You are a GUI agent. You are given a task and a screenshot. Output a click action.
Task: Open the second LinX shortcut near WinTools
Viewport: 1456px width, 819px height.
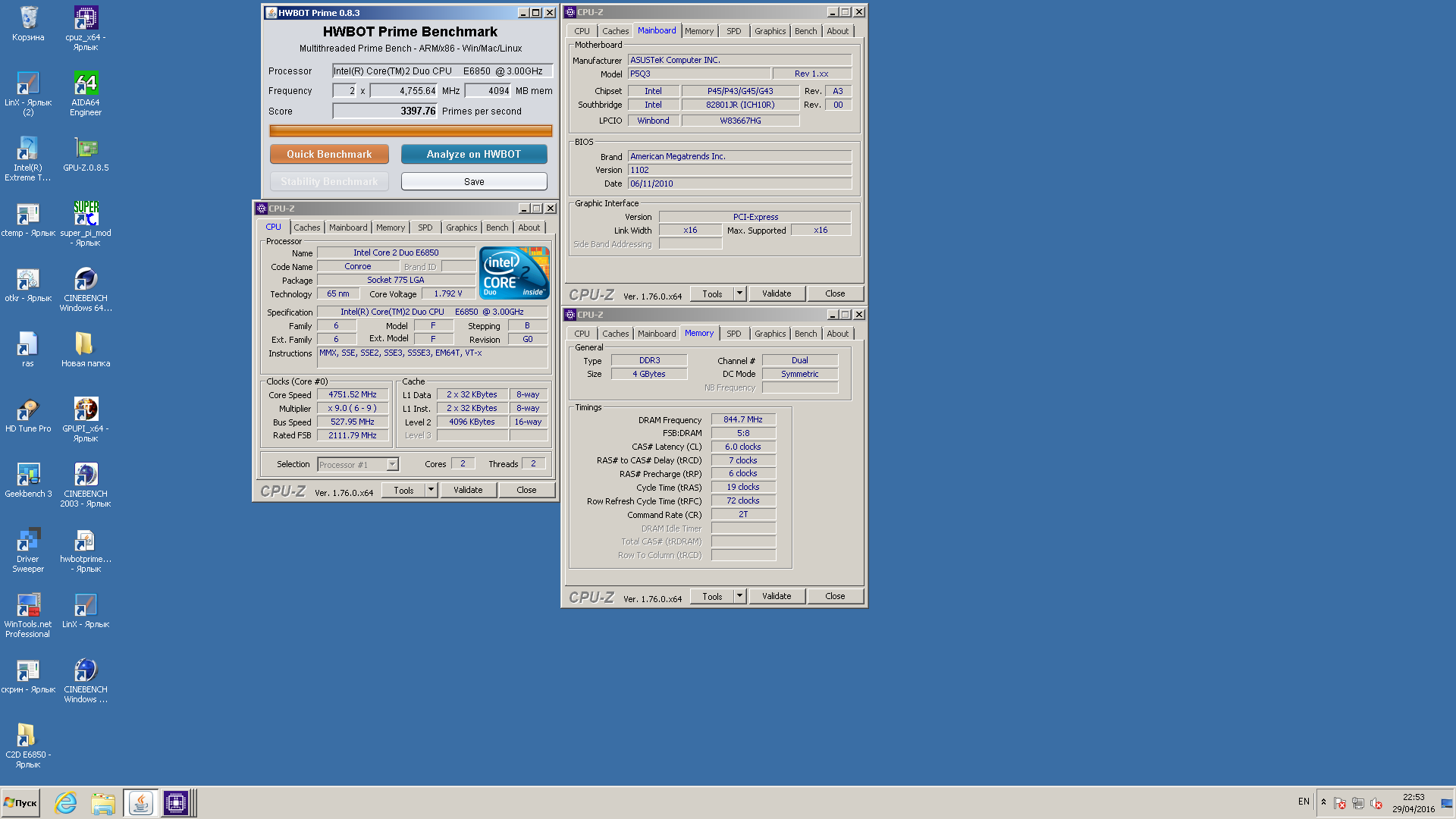click(x=86, y=610)
